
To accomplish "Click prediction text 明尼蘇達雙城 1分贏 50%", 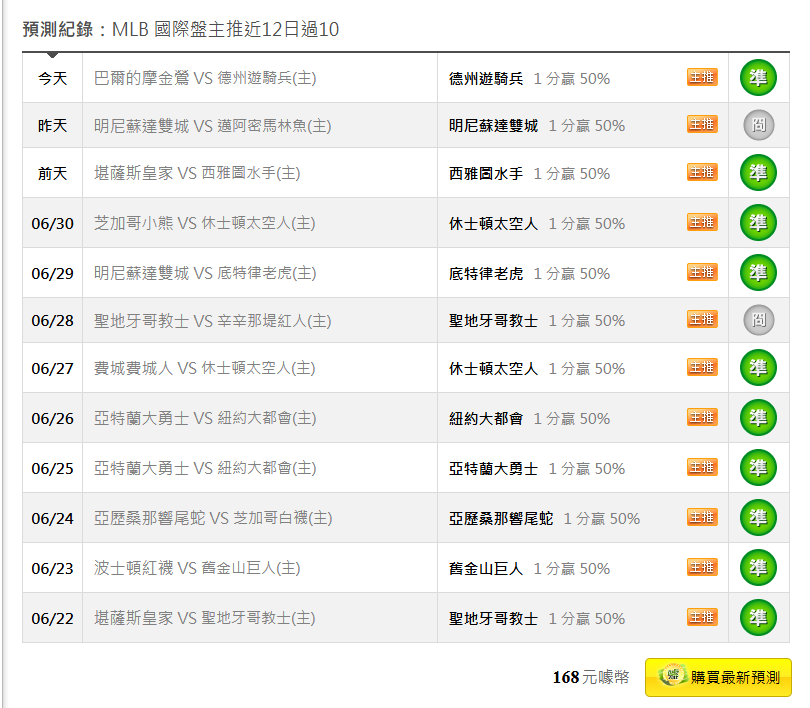I will [x=537, y=125].
